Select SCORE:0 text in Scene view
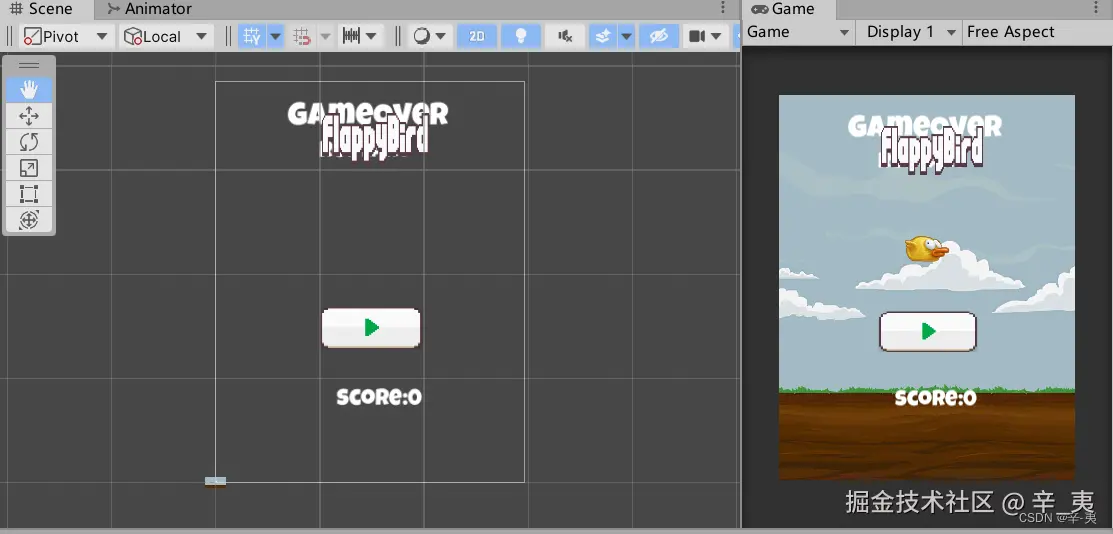This screenshot has height=534, width=1113. coord(379,397)
